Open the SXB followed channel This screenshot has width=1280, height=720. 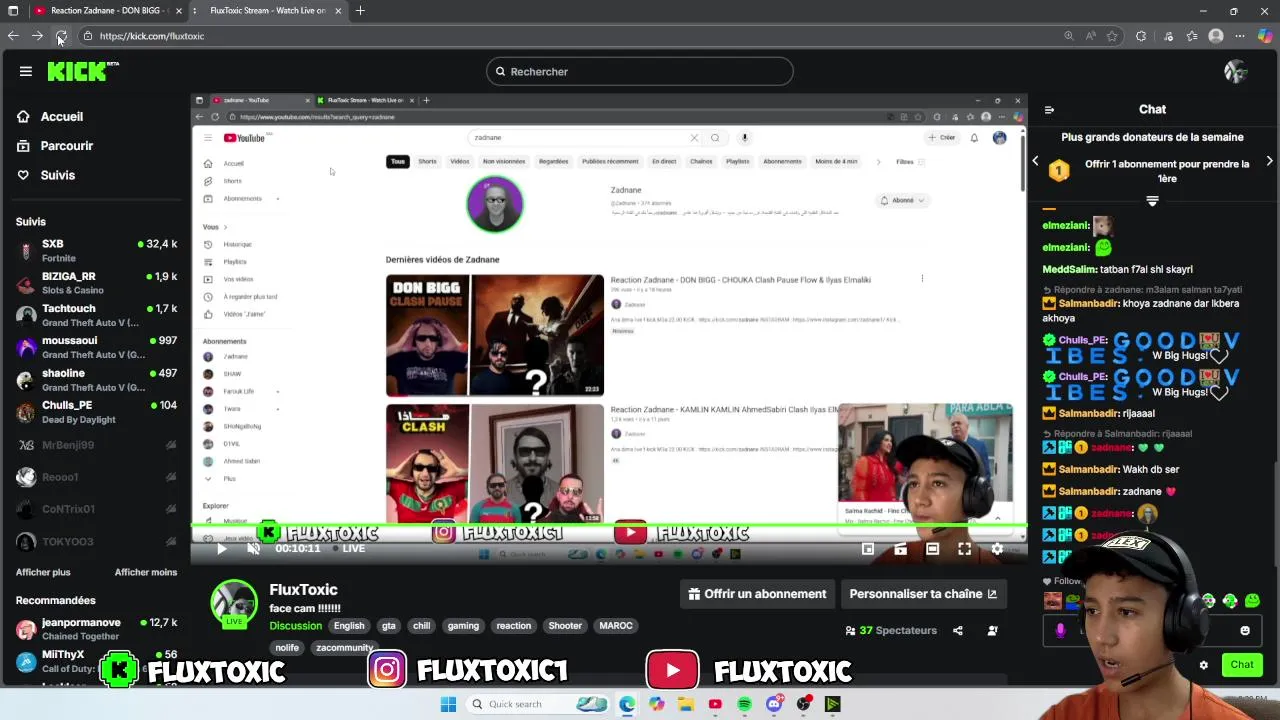click(95, 251)
